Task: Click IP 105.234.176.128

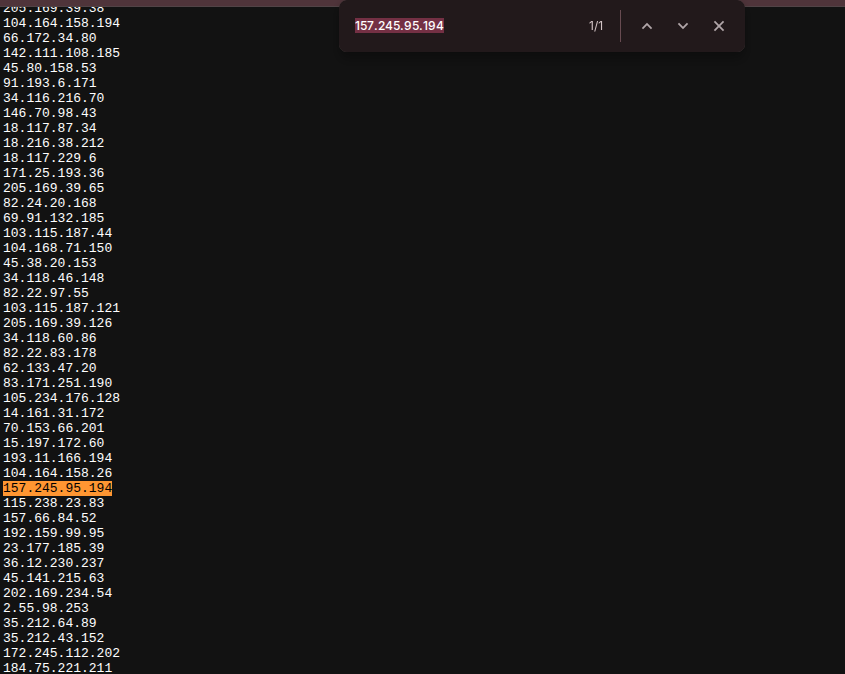Action: (61, 398)
